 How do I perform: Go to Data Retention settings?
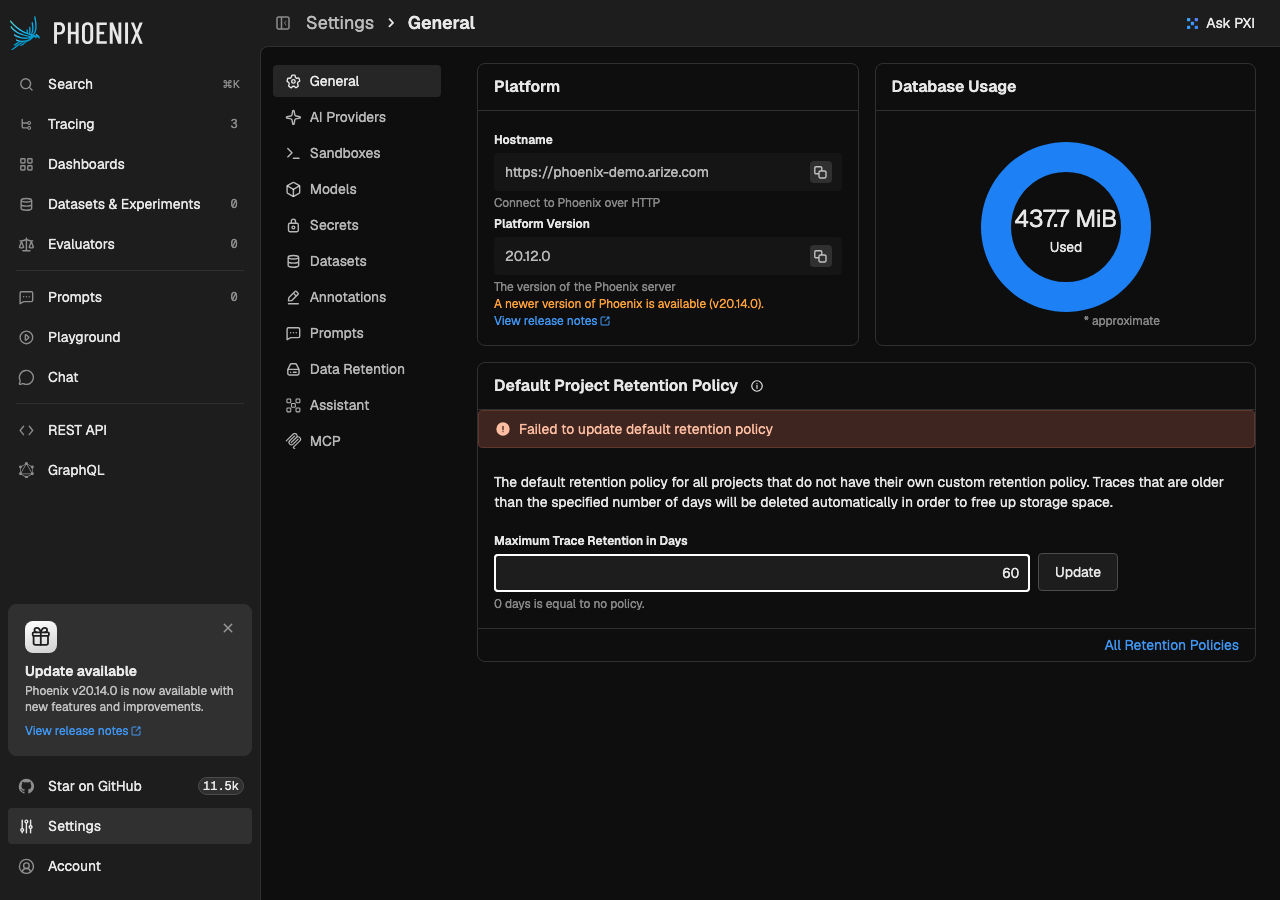pyautogui.click(x=357, y=369)
